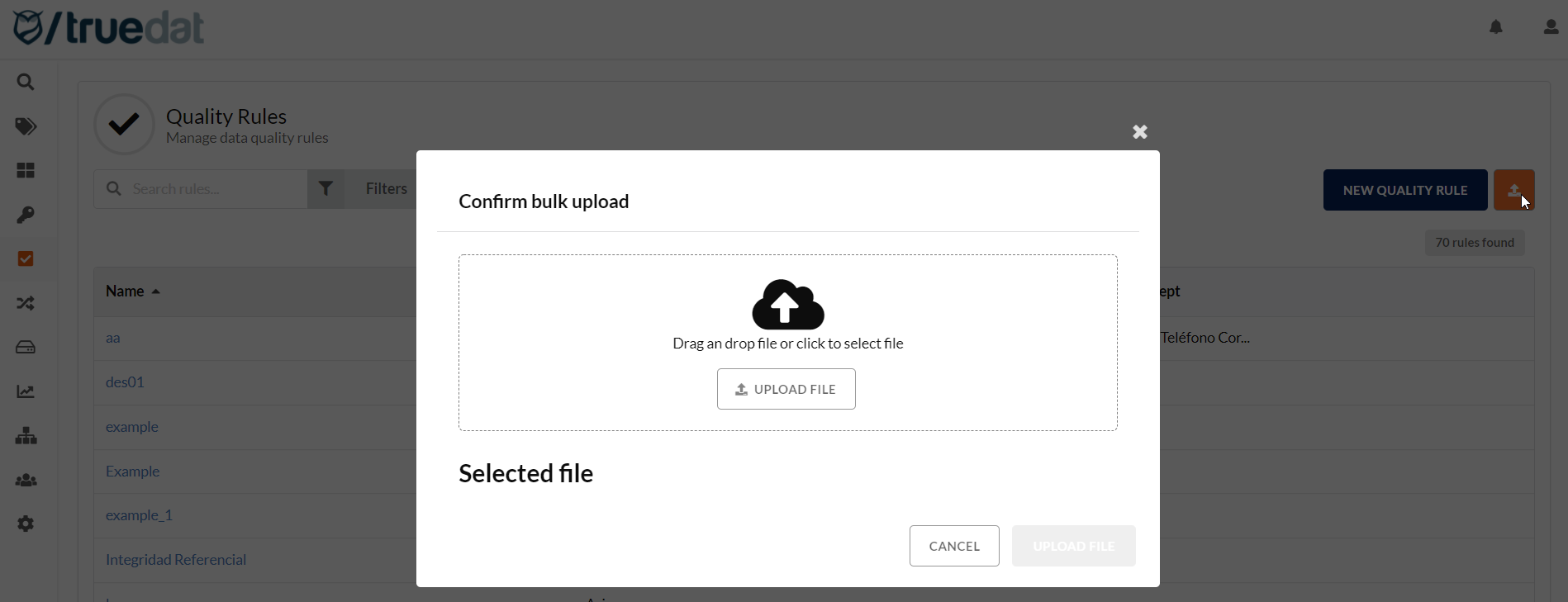
Task: Click the search magnifier in the sidebar
Action: click(x=26, y=83)
